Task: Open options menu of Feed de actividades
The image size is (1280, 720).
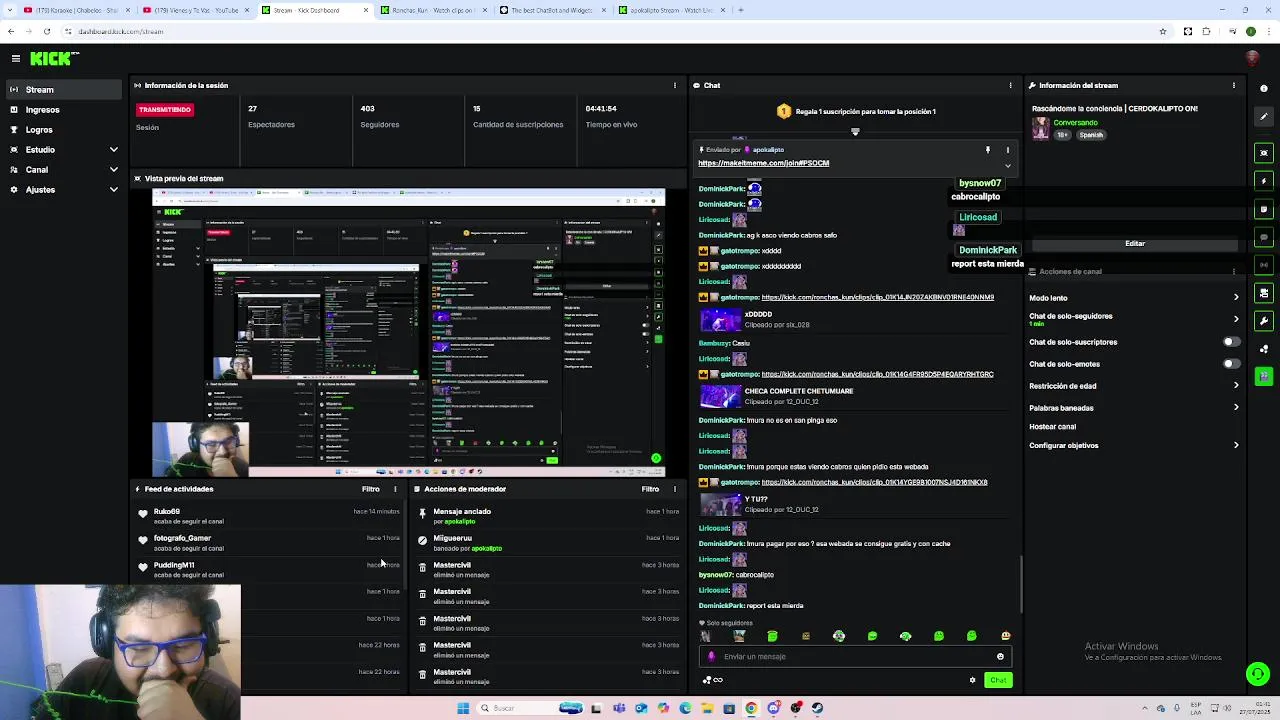Action: [395, 489]
